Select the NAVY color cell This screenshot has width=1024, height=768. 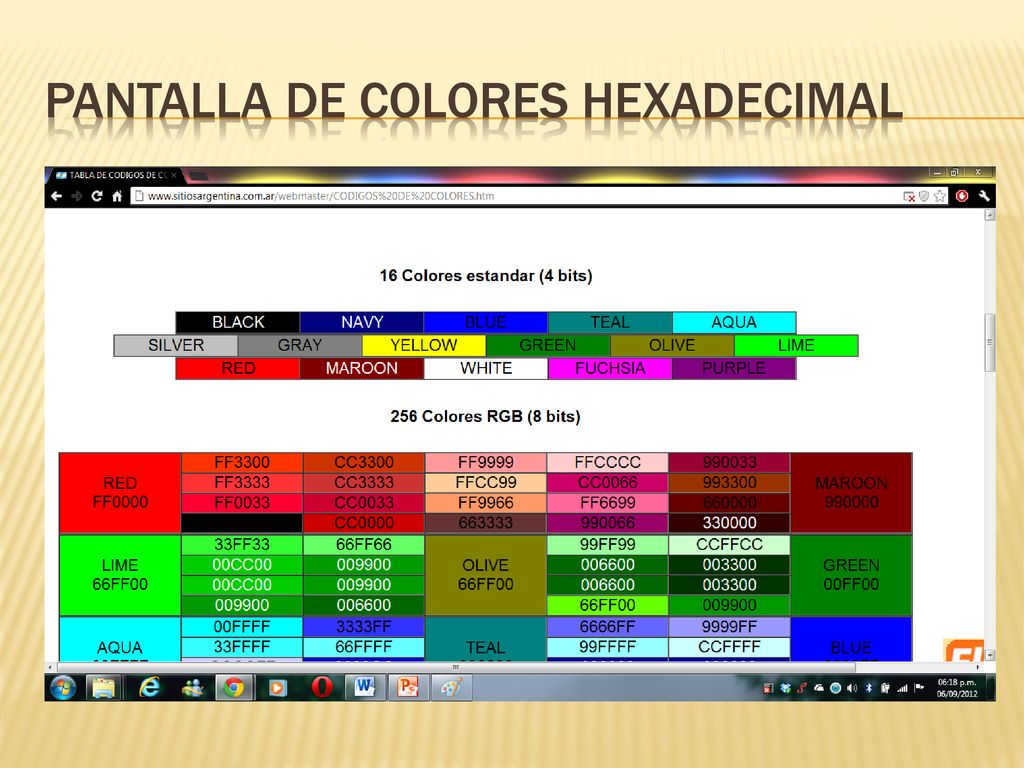(x=362, y=322)
